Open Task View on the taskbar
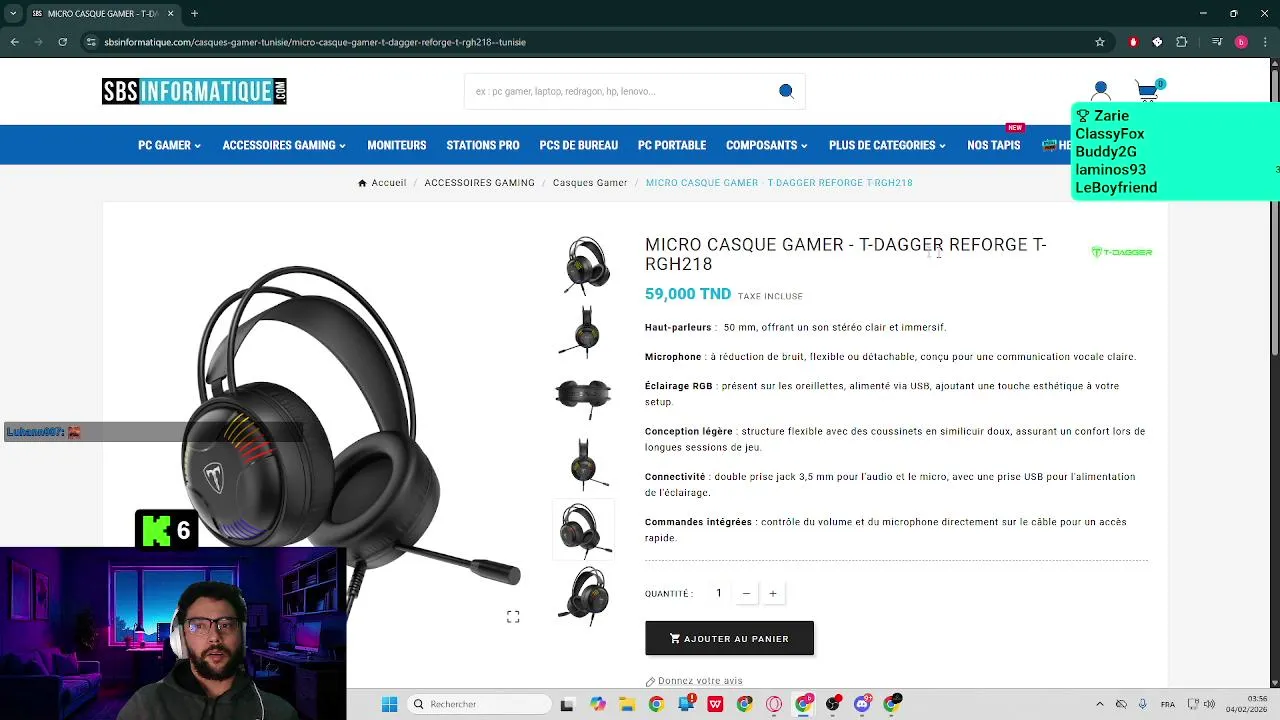Viewport: 1280px width, 720px height. point(567,704)
